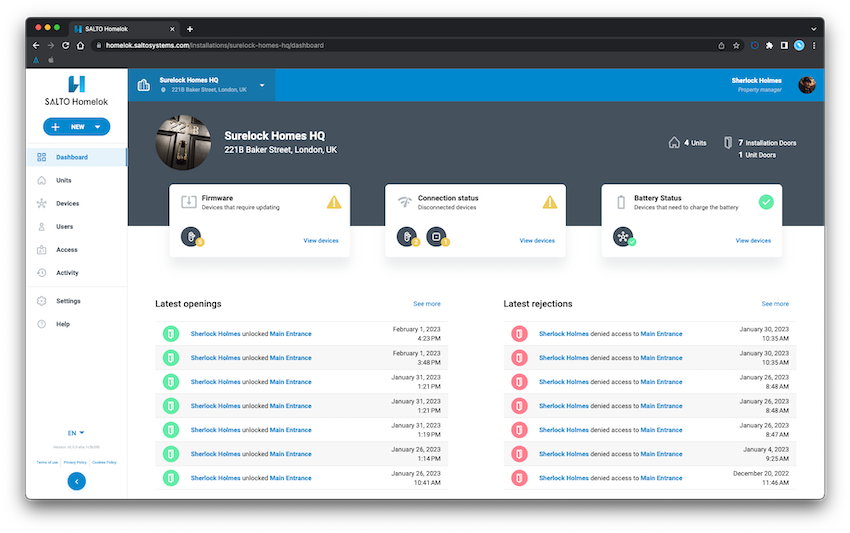The height and width of the screenshot is (533, 850).
Task: Click Sherlock Holmes in the 1:14 PM opening
Action: tap(215, 454)
